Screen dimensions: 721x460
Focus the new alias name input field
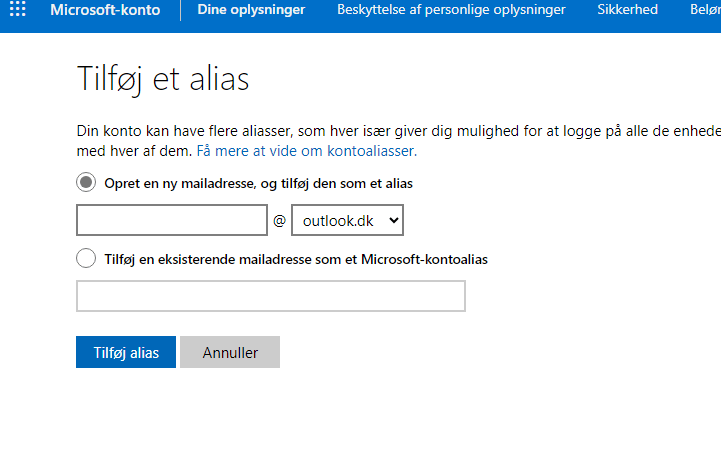tap(172, 220)
